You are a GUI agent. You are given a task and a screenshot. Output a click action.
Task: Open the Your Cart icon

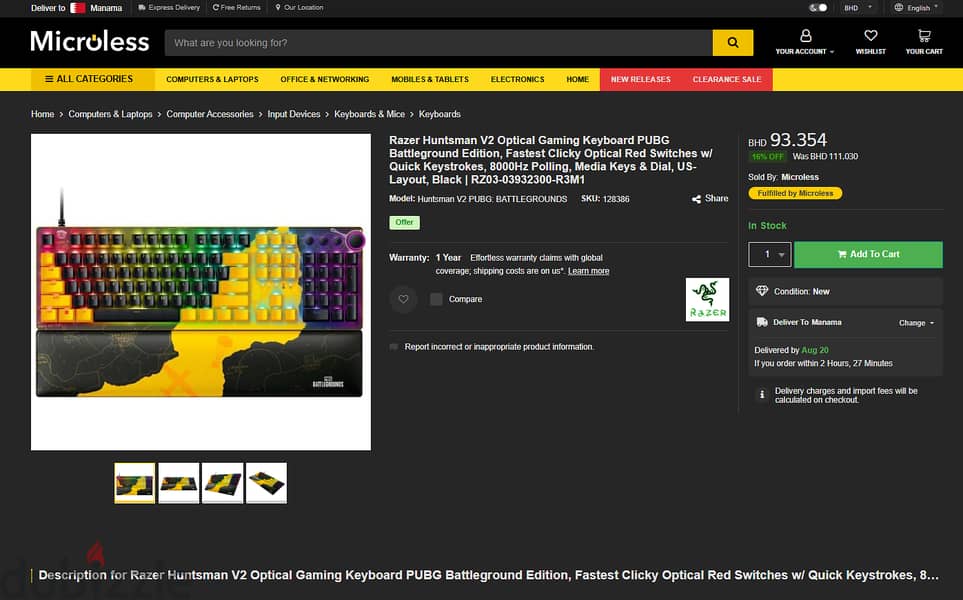[x=924, y=36]
